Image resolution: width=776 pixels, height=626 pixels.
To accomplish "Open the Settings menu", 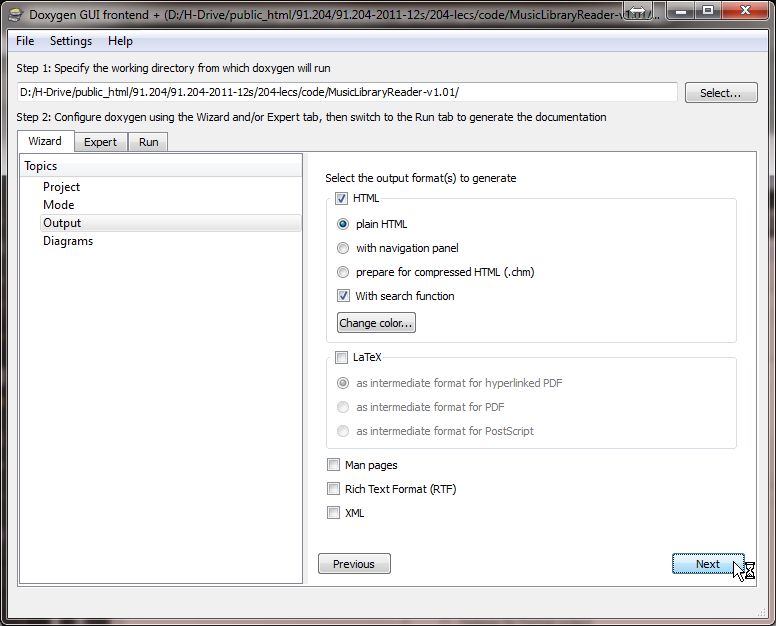I will click(71, 41).
